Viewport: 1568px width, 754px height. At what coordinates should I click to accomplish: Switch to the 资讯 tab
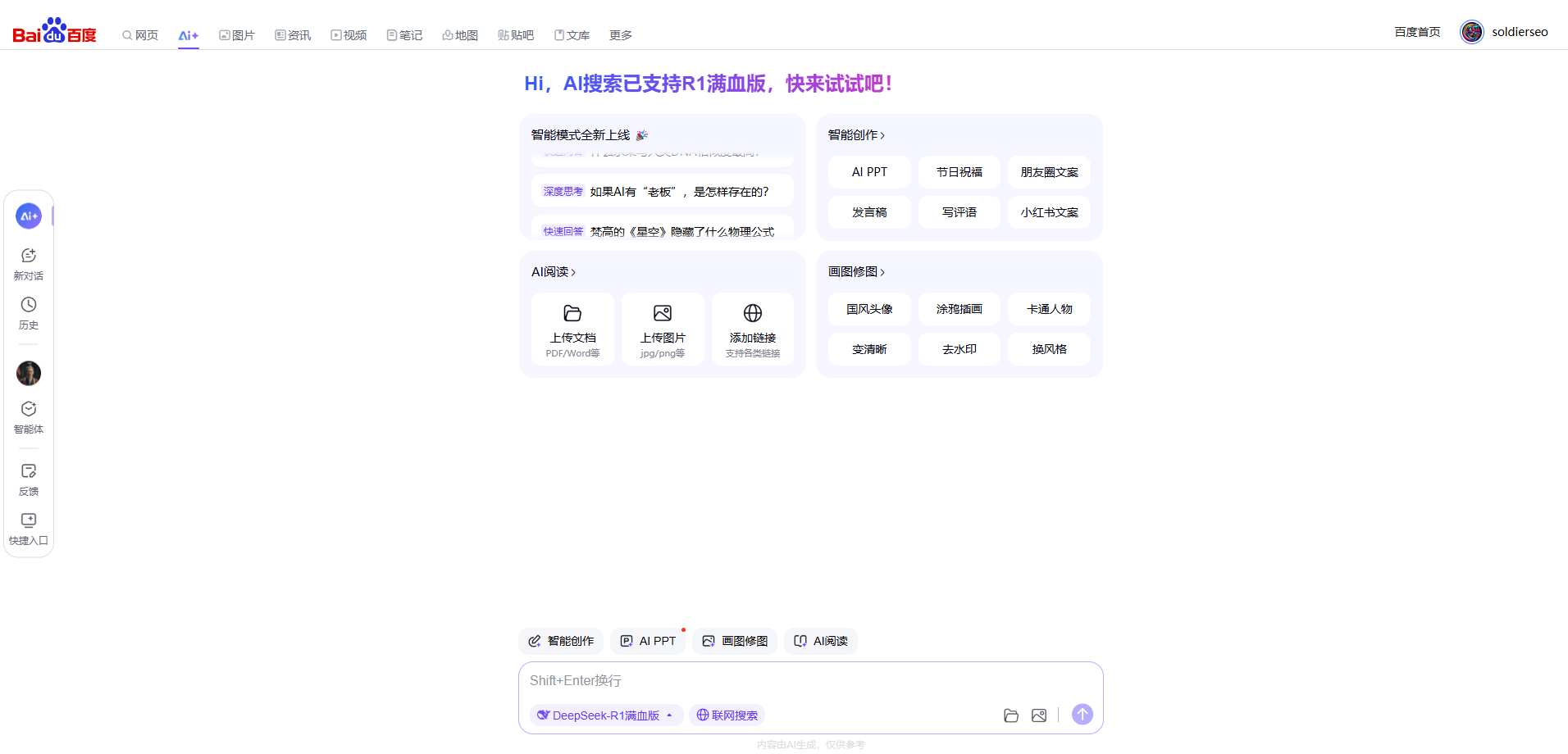[x=293, y=35]
